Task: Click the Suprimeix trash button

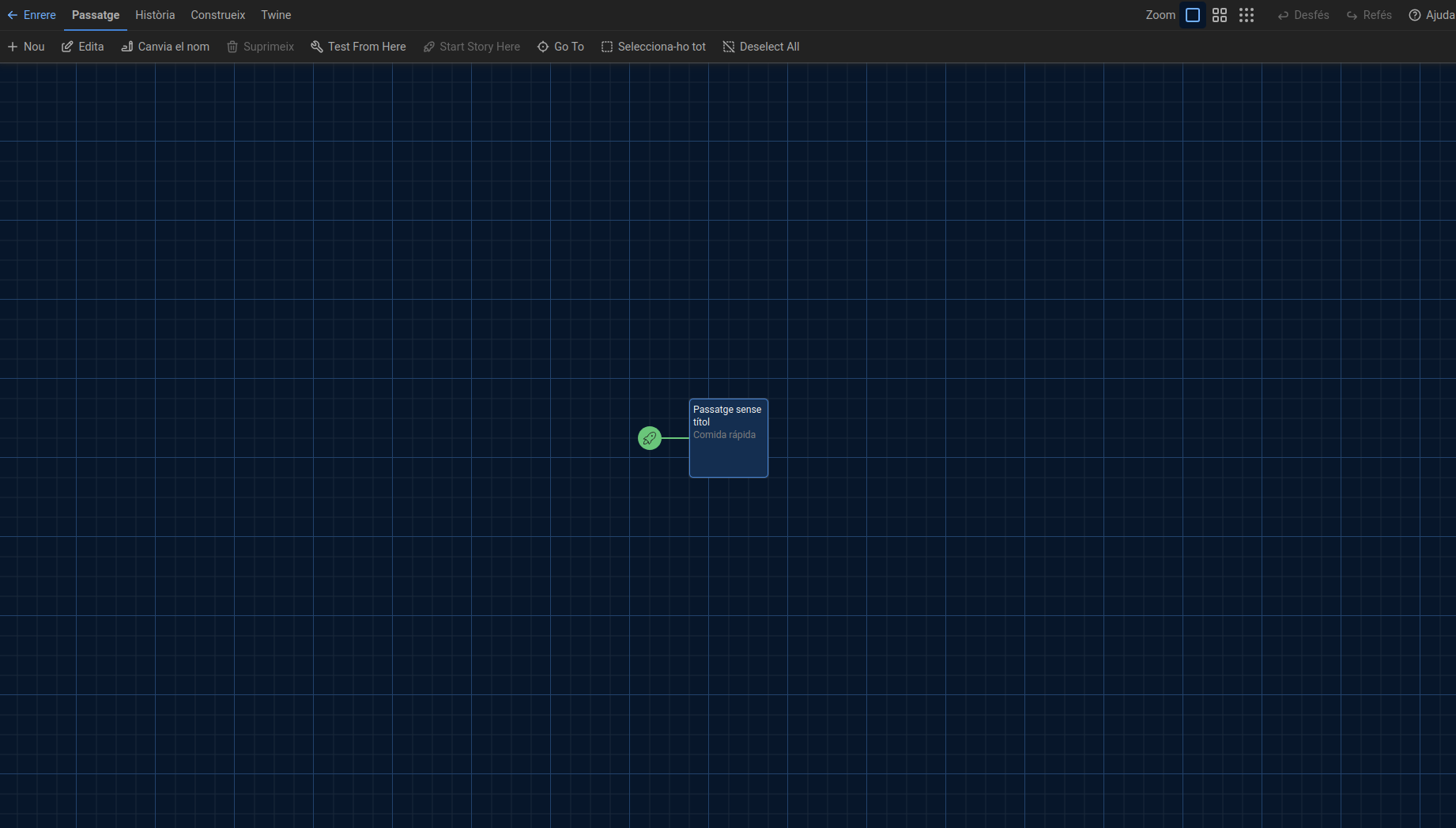Action: pyautogui.click(x=260, y=47)
